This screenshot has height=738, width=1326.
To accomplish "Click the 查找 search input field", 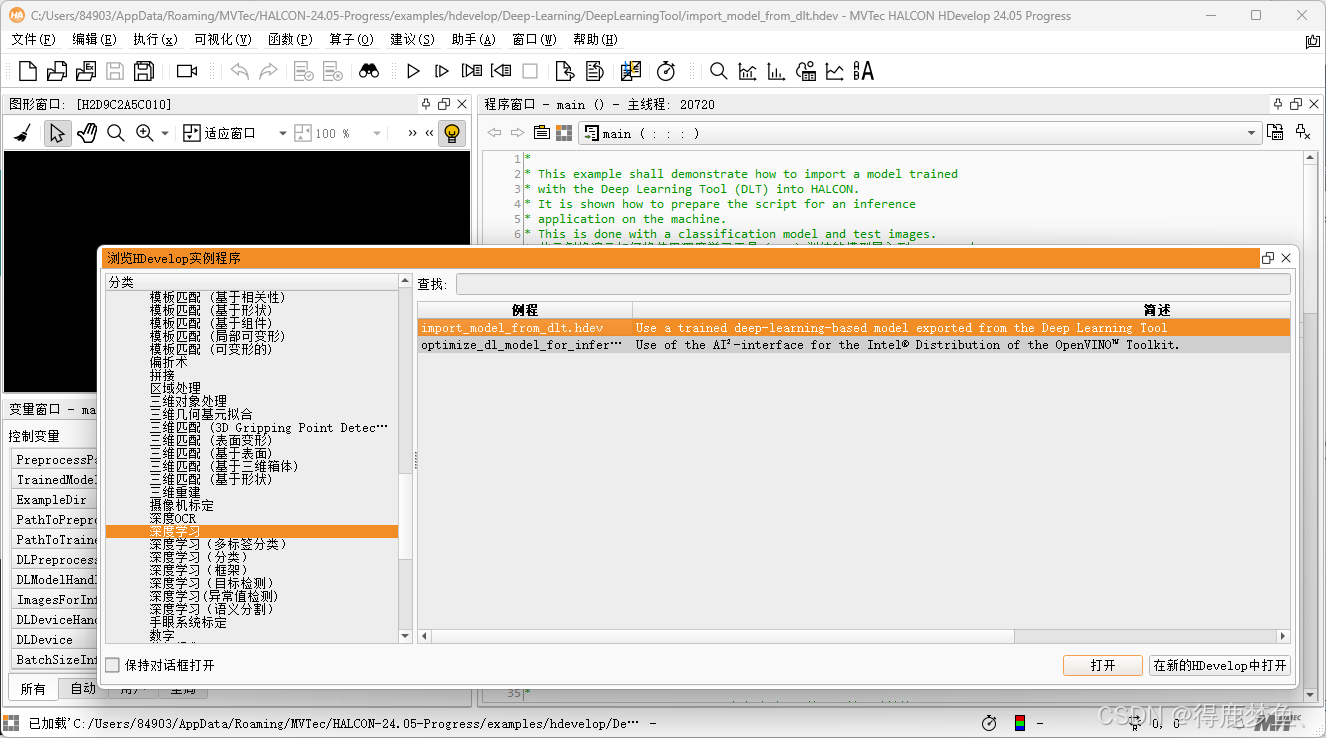I will click(872, 284).
